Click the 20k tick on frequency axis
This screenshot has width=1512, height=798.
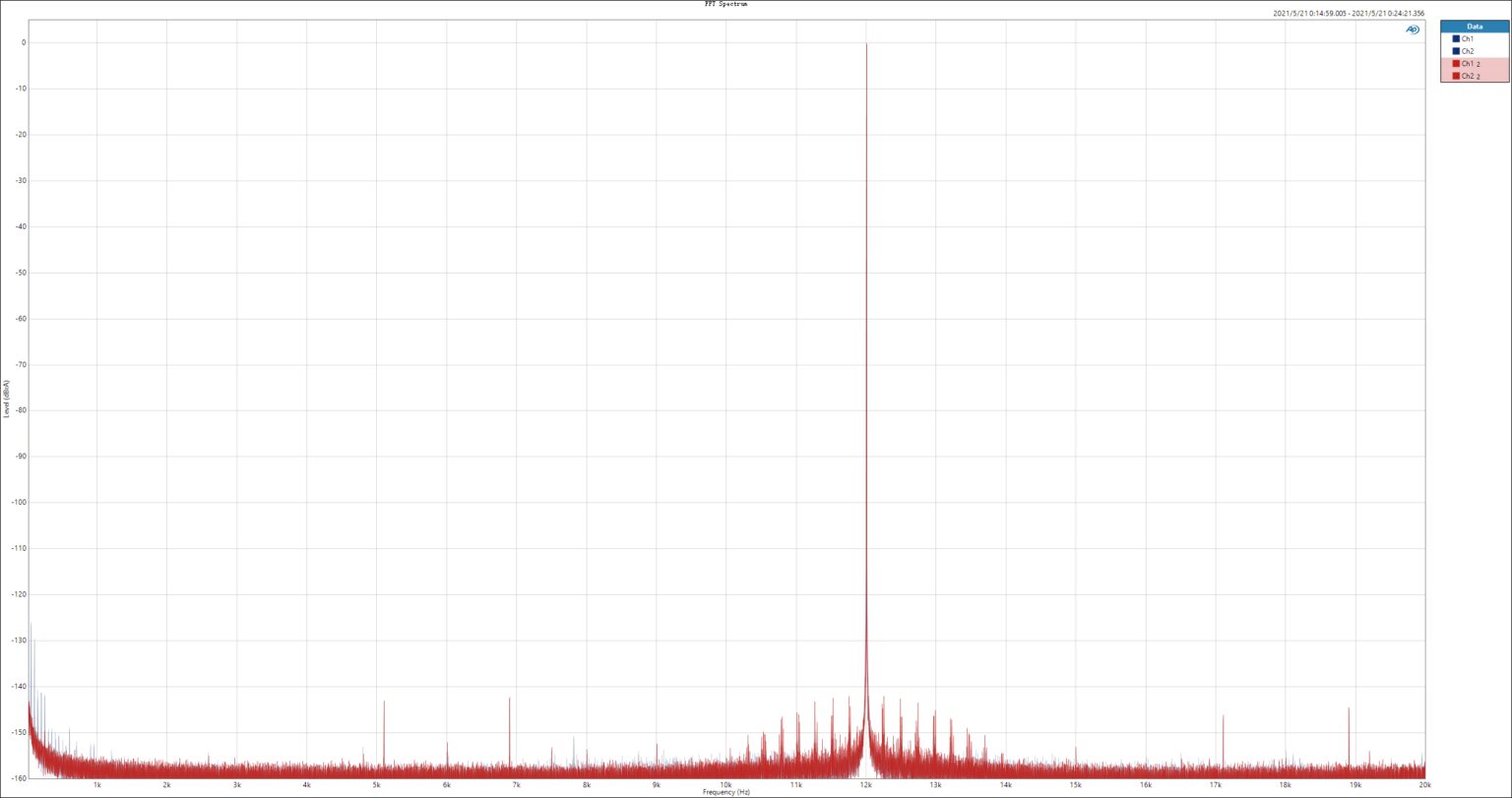pos(1424,785)
